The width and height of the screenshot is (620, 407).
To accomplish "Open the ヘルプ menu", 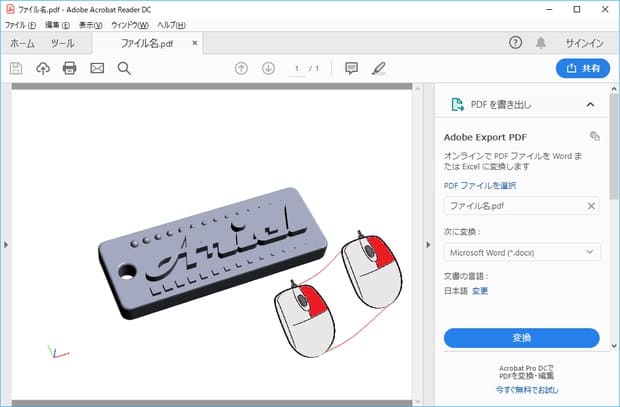I will 171,25.
